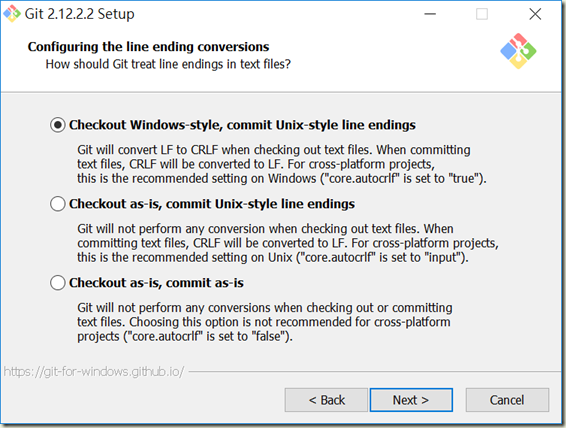The width and height of the screenshot is (566, 428).
Task: Click the "Checkout as-is, commit Unix-style line endings" label text
Action: click(x=212, y=204)
